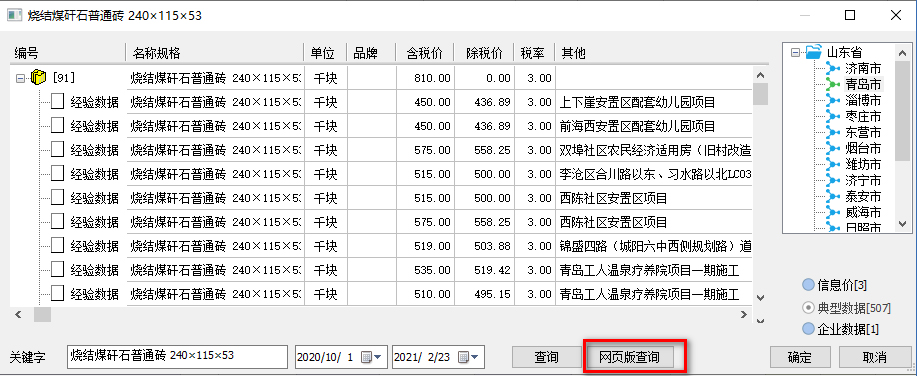Click the table's scroll up arrow
The height and width of the screenshot is (376, 917).
760,76
